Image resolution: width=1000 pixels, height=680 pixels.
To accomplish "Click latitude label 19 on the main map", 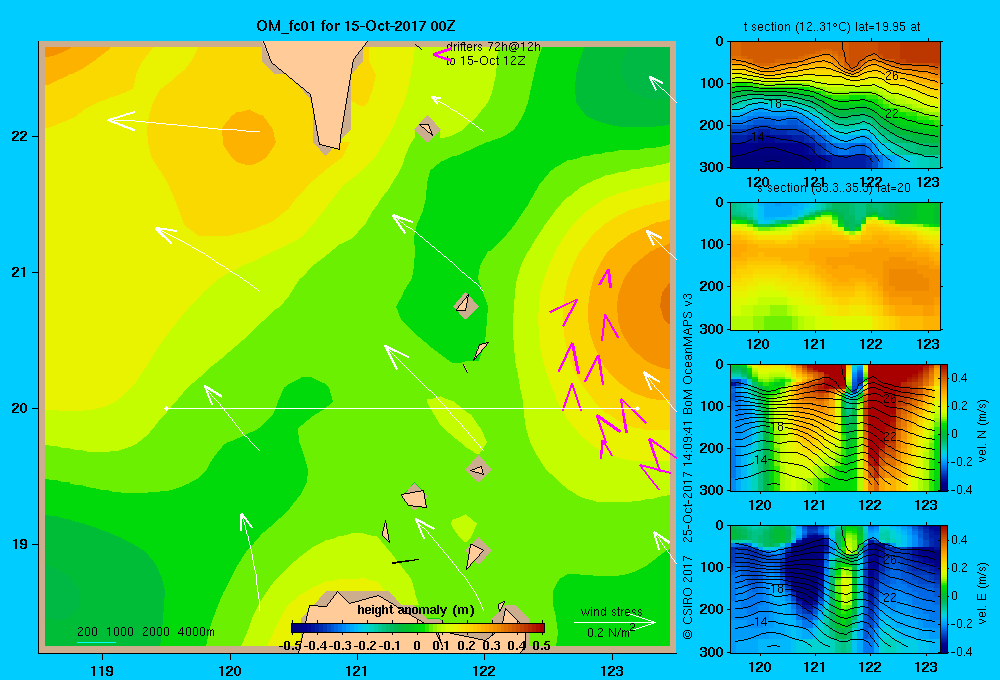I will pos(20,544).
